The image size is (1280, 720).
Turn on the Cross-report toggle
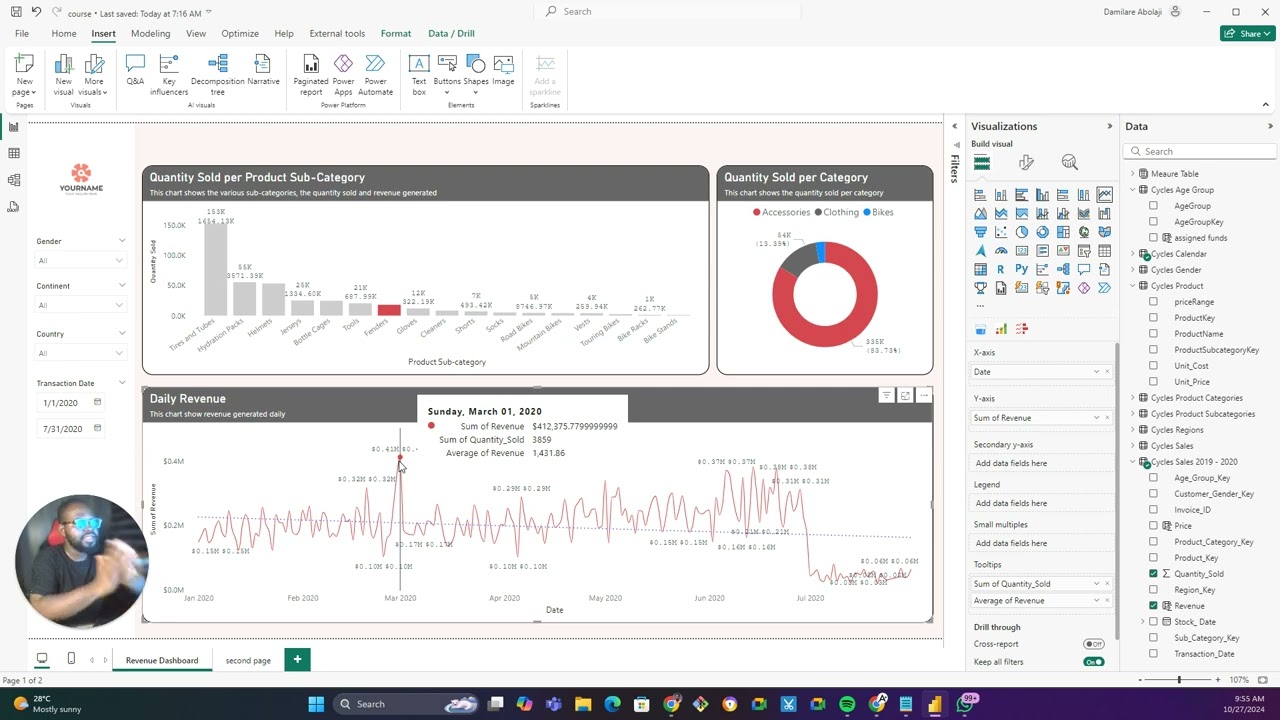(x=1094, y=644)
